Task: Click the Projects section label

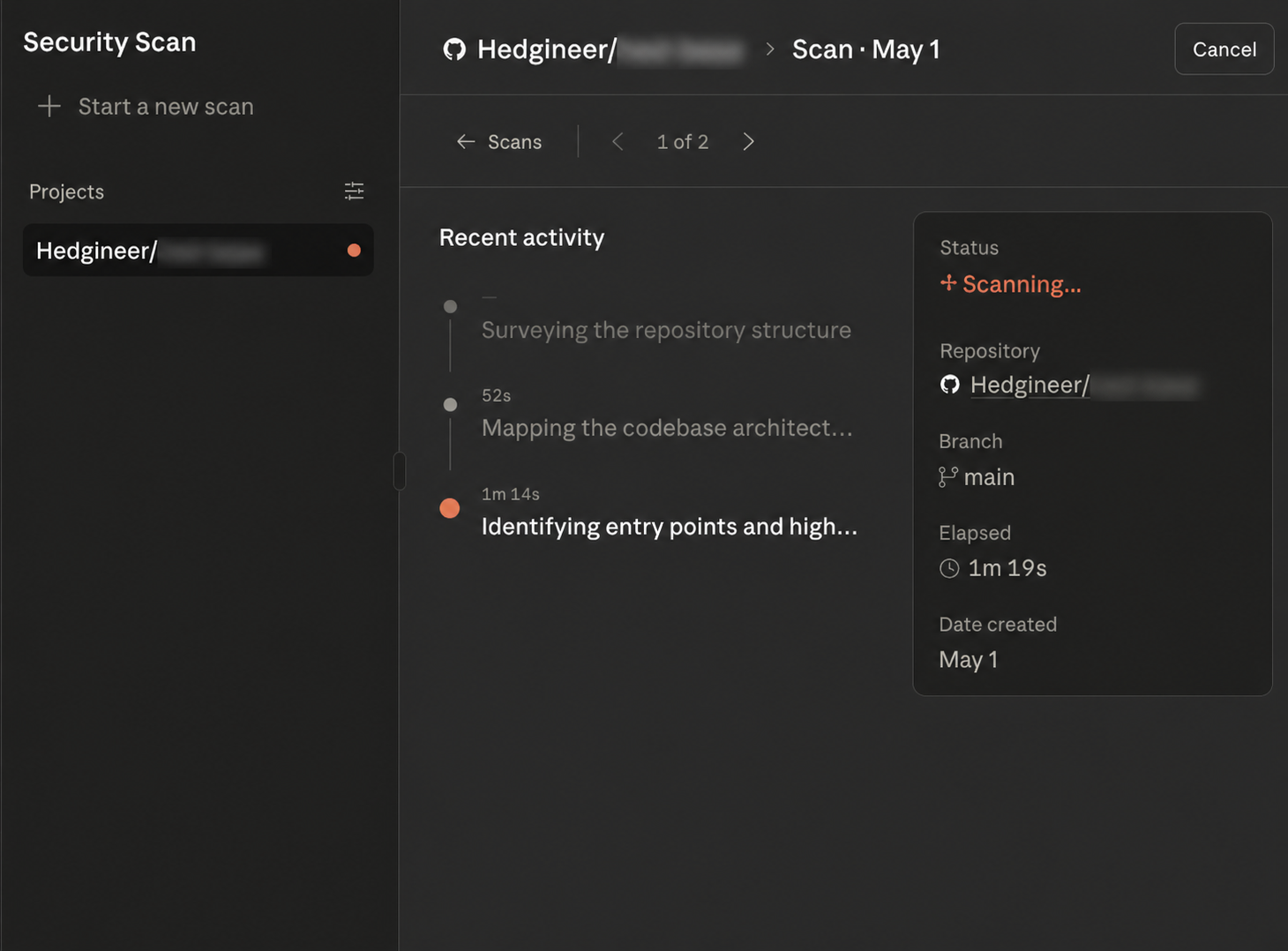Action: click(x=66, y=191)
